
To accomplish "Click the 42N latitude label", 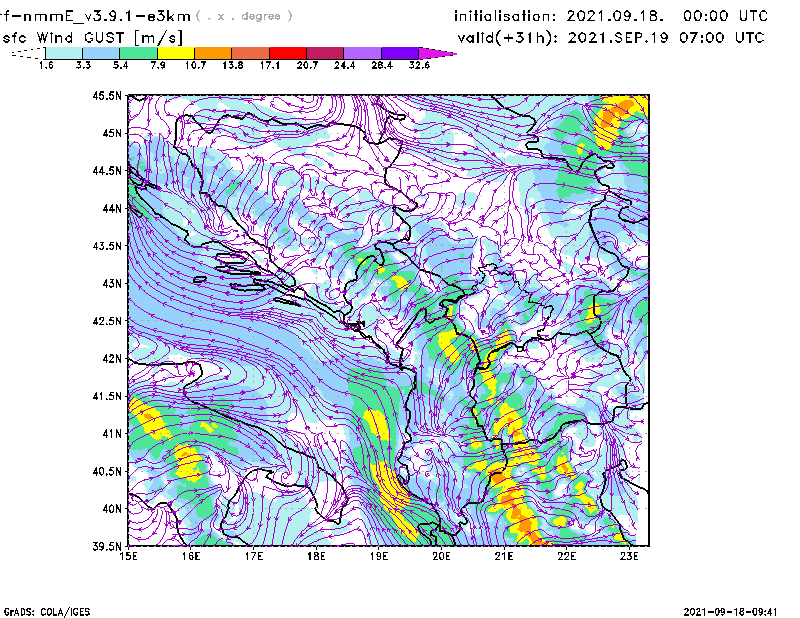I will pos(112,359).
